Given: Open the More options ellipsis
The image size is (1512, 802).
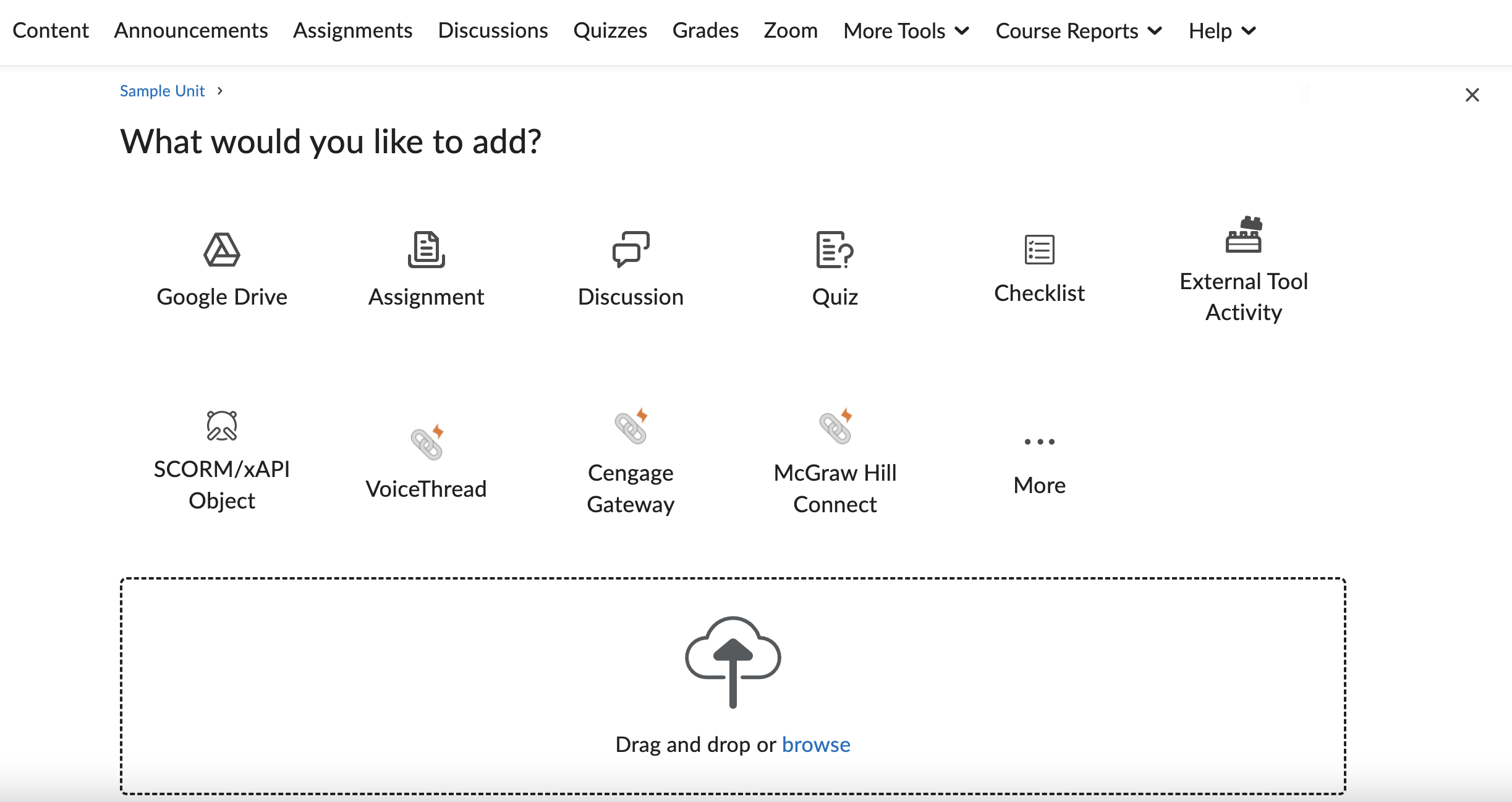Looking at the screenshot, I should pyautogui.click(x=1039, y=442).
